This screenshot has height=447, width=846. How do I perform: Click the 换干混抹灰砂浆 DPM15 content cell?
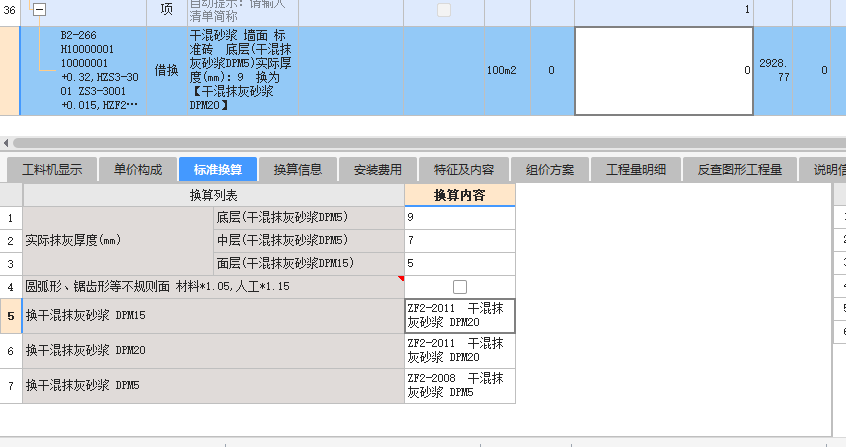[x=460, y=316]
